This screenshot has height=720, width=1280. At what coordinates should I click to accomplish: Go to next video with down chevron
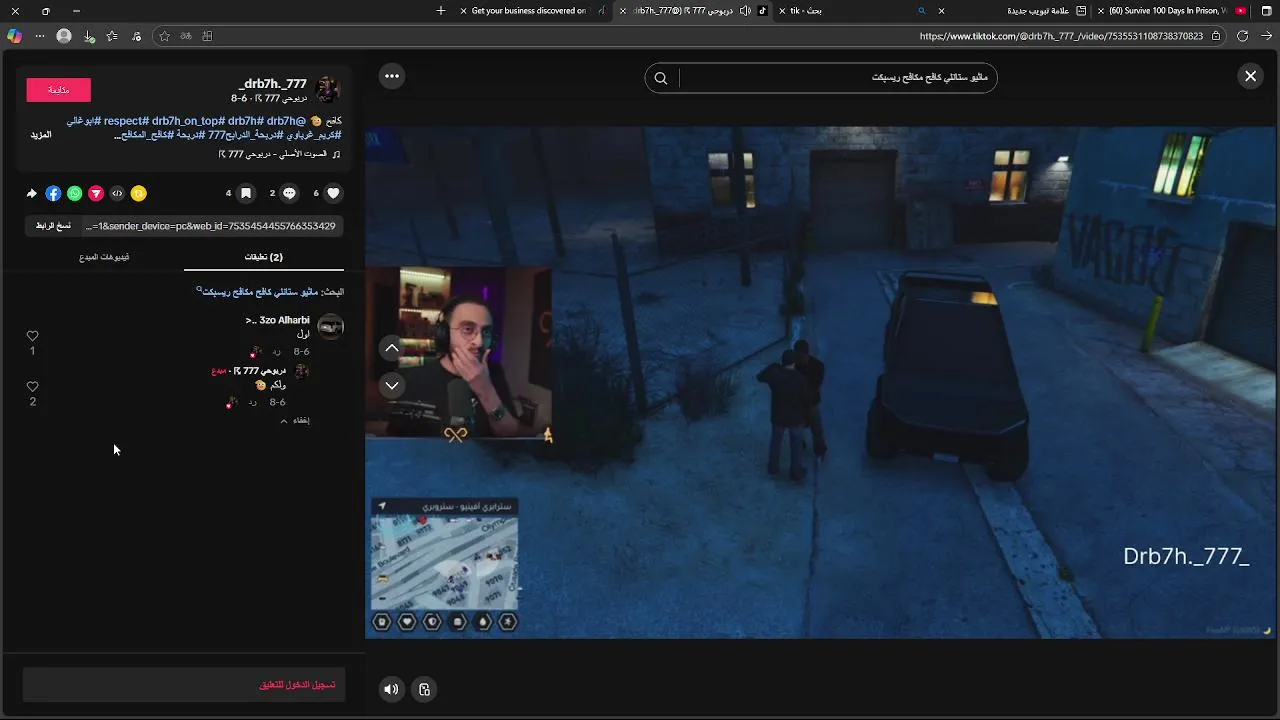[392, 385]
